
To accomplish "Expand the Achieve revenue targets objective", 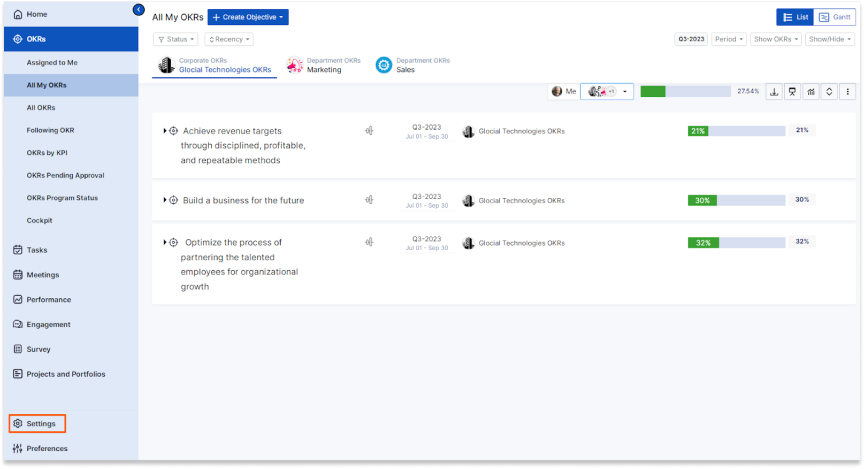I will pyautogui.click(x=164, y=131).
